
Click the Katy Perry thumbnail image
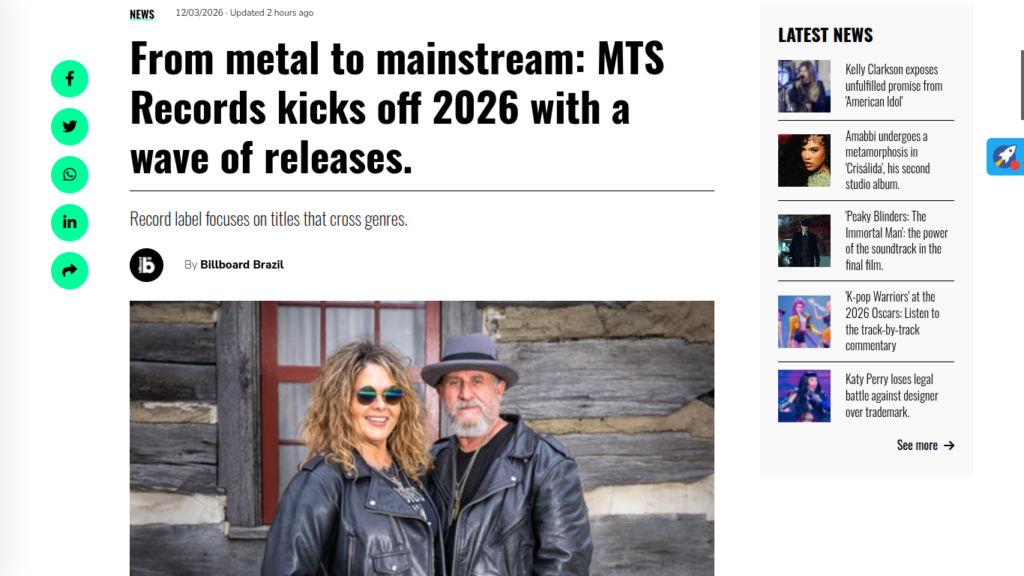[x=804, y=396]
